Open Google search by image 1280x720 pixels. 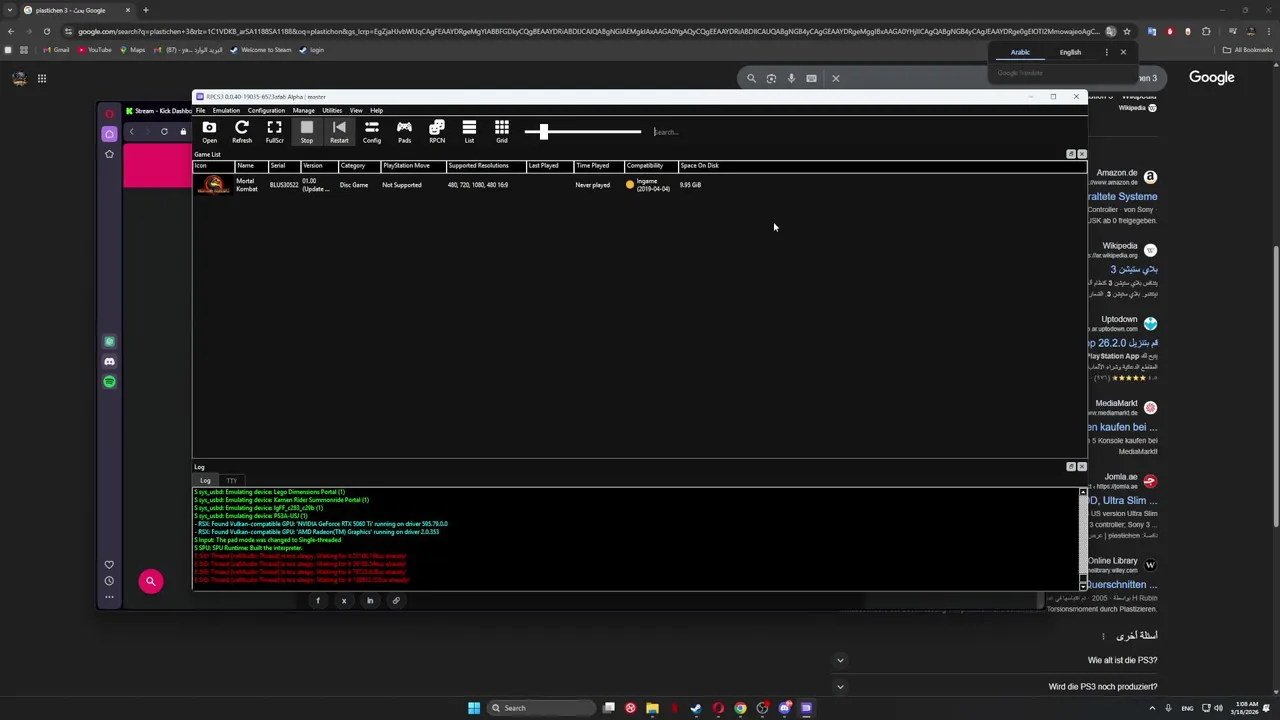(771, 78)
